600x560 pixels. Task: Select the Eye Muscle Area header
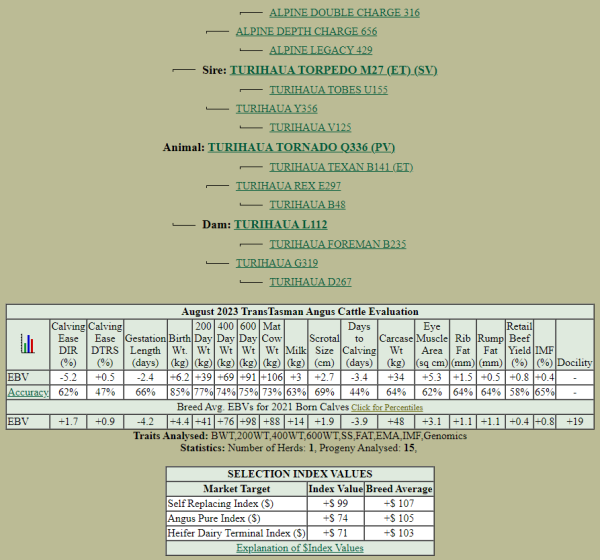click(x=432, y=344)
